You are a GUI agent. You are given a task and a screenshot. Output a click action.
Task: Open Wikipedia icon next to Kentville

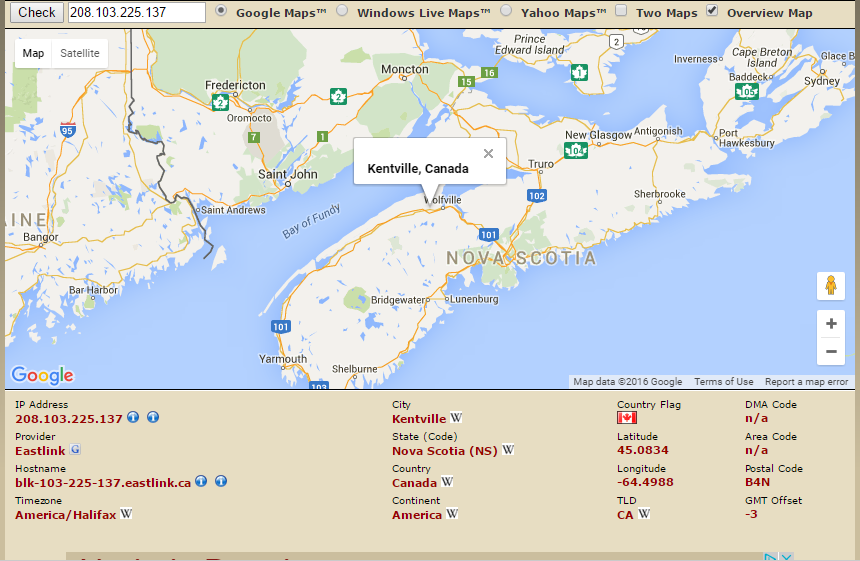click(x=456, y=418)
